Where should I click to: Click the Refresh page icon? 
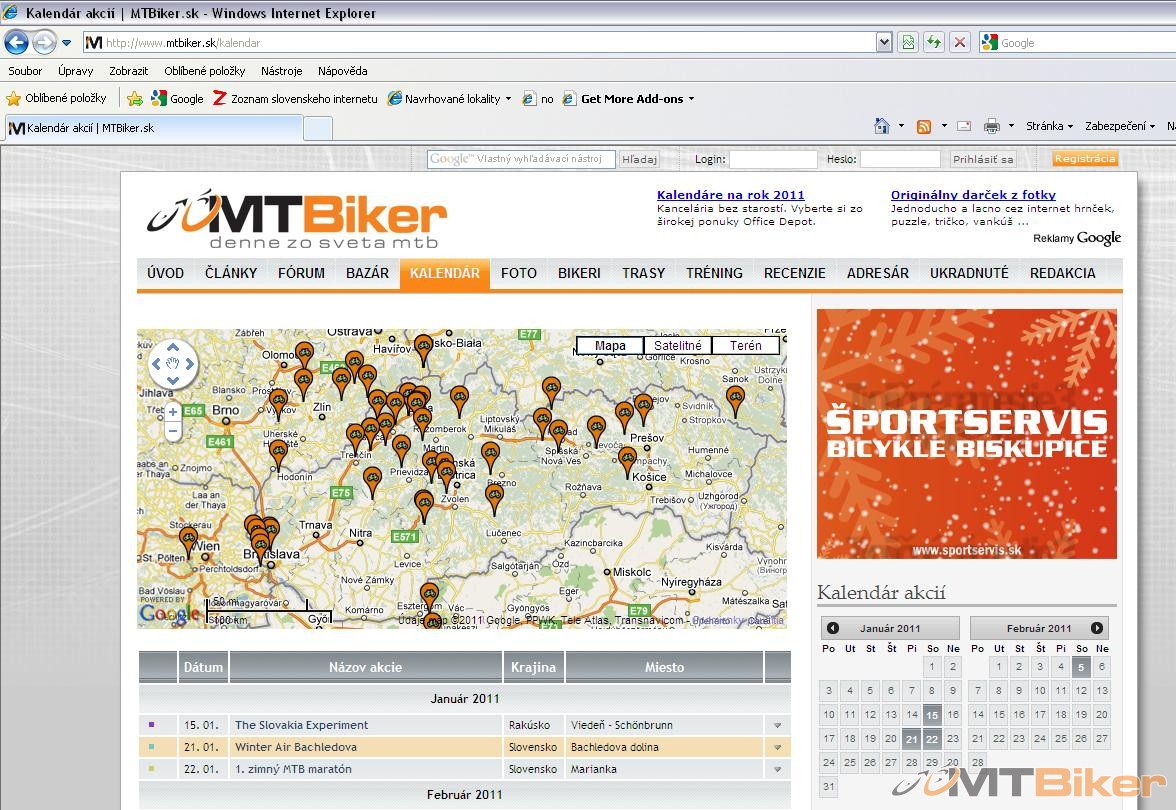(934, 42)
